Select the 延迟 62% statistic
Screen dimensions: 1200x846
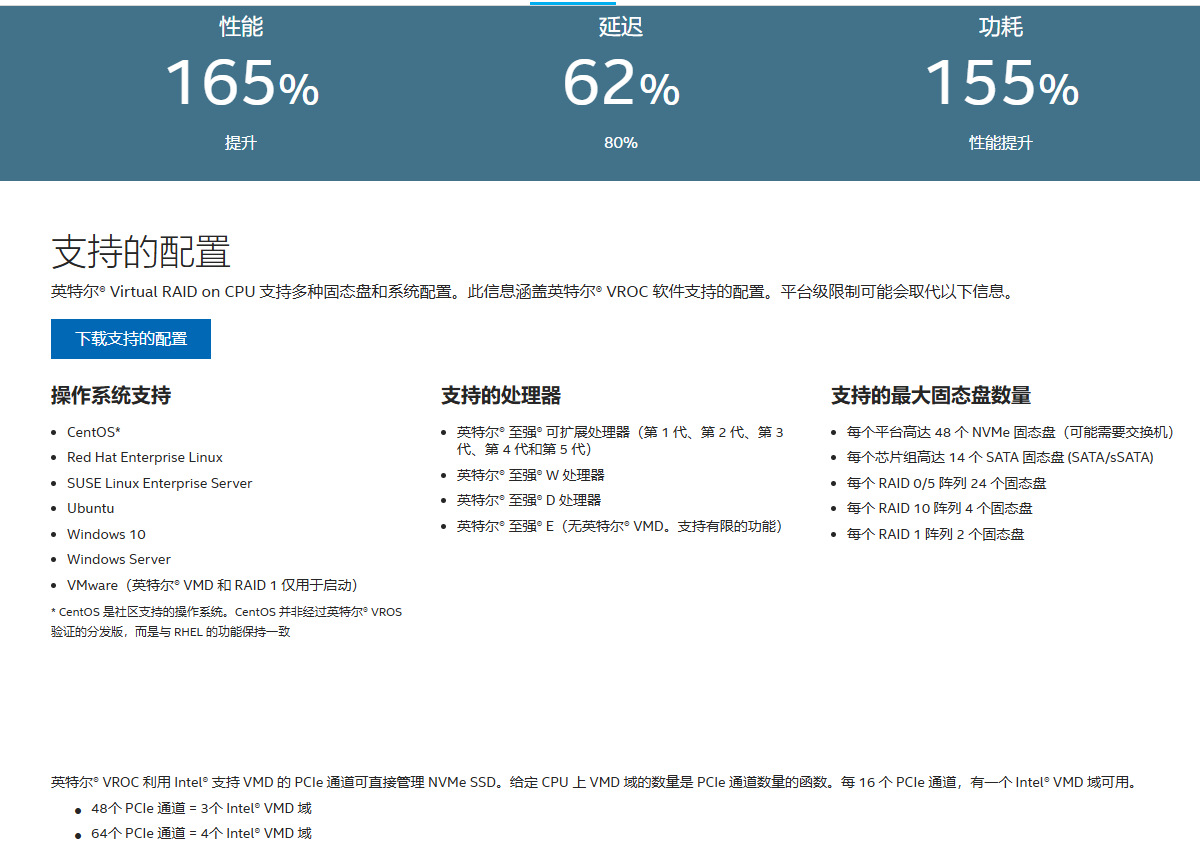pyautogui.click(x=621, y=83)
